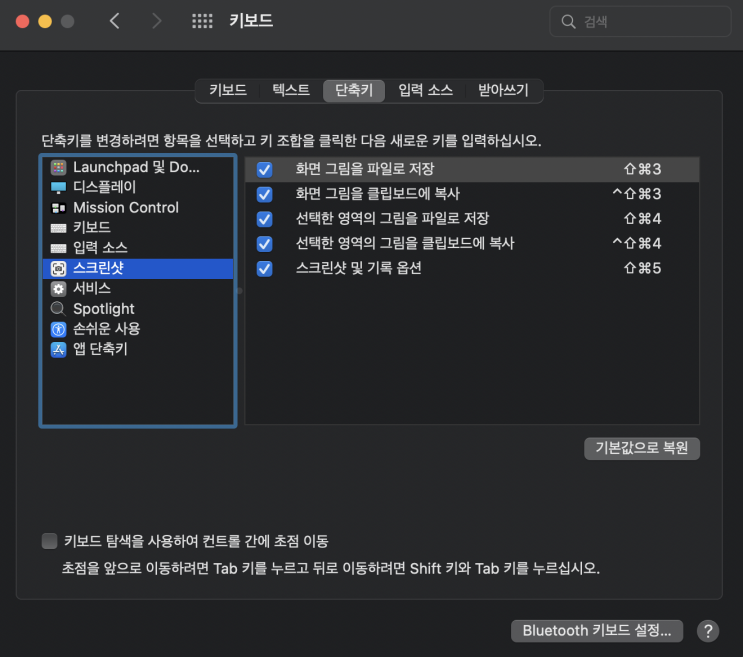
Task: Enable 키보드 탐색을 사용하여 컨트롤 간에 초점 이동
Action: pyautogui.click(x=49, y=541)
